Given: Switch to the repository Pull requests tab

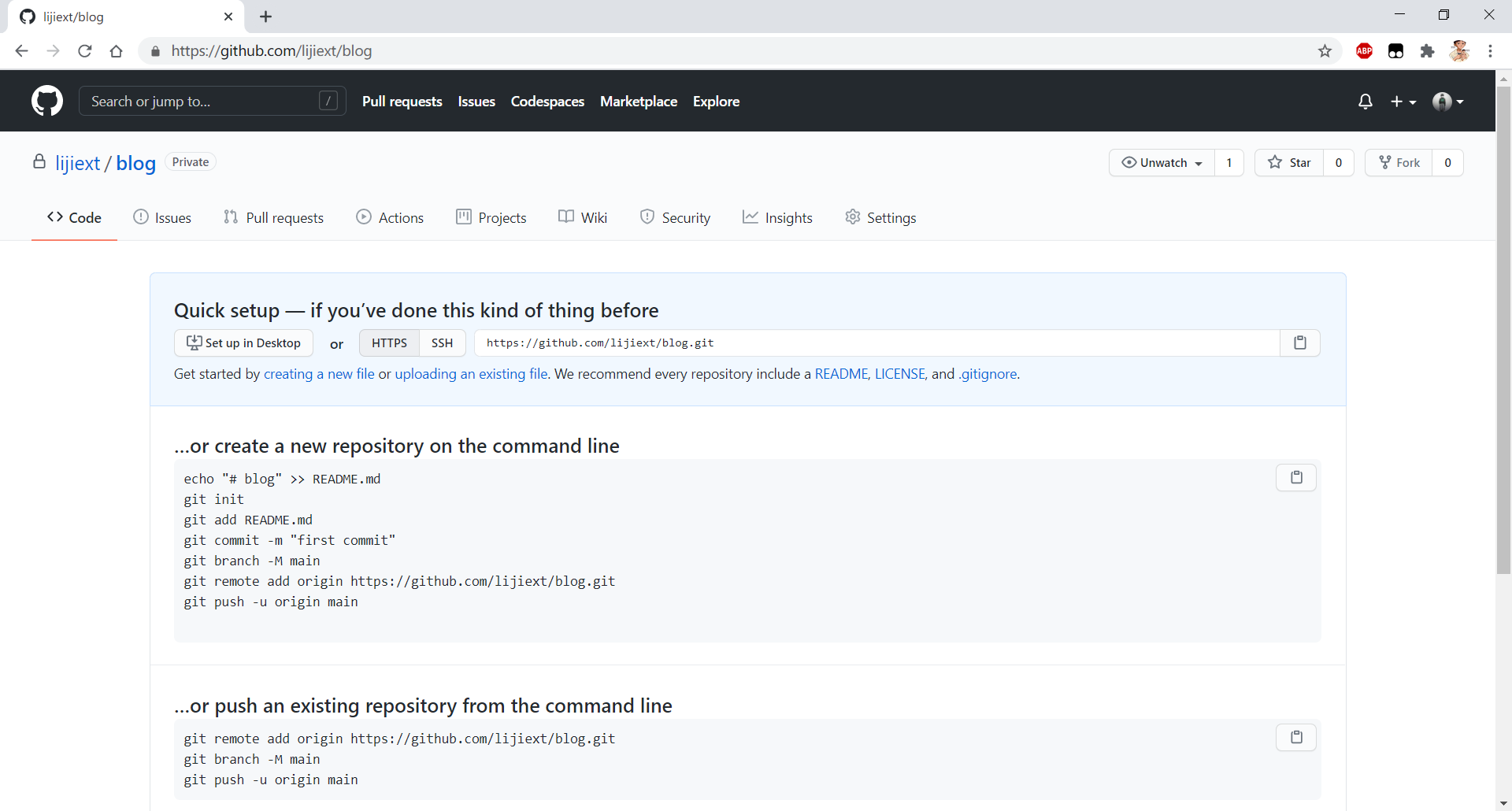Looking at the screenshot, I should (x=273, y=217).
